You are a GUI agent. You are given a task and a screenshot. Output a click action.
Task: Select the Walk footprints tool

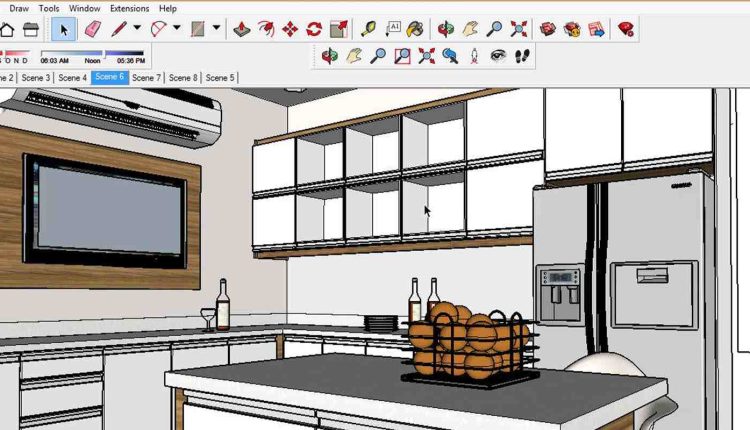point(521,56)
